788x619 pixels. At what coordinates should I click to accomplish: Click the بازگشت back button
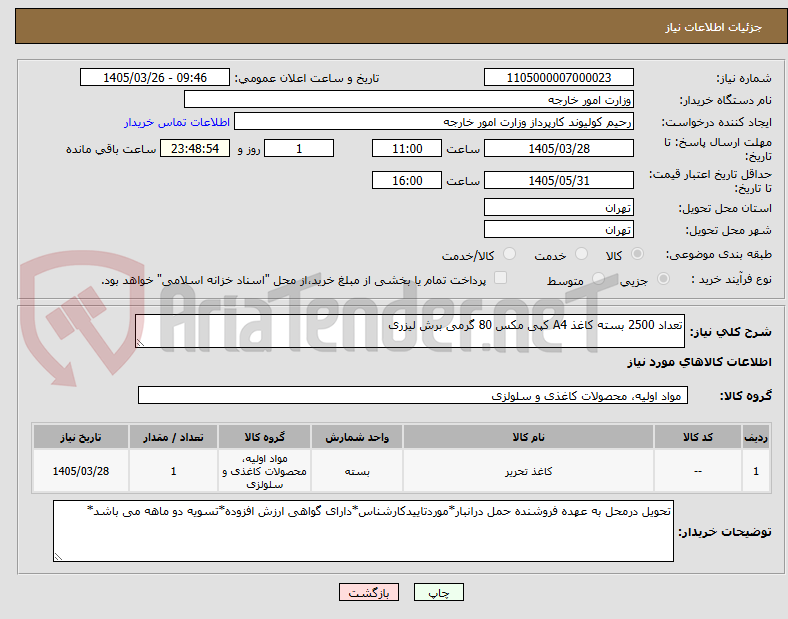pyautogui.click(x=369, y=592)
